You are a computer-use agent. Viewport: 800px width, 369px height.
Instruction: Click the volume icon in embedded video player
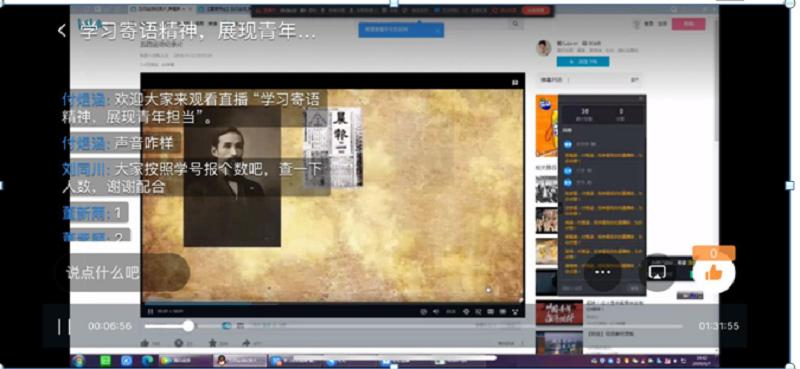click(436, 311)
